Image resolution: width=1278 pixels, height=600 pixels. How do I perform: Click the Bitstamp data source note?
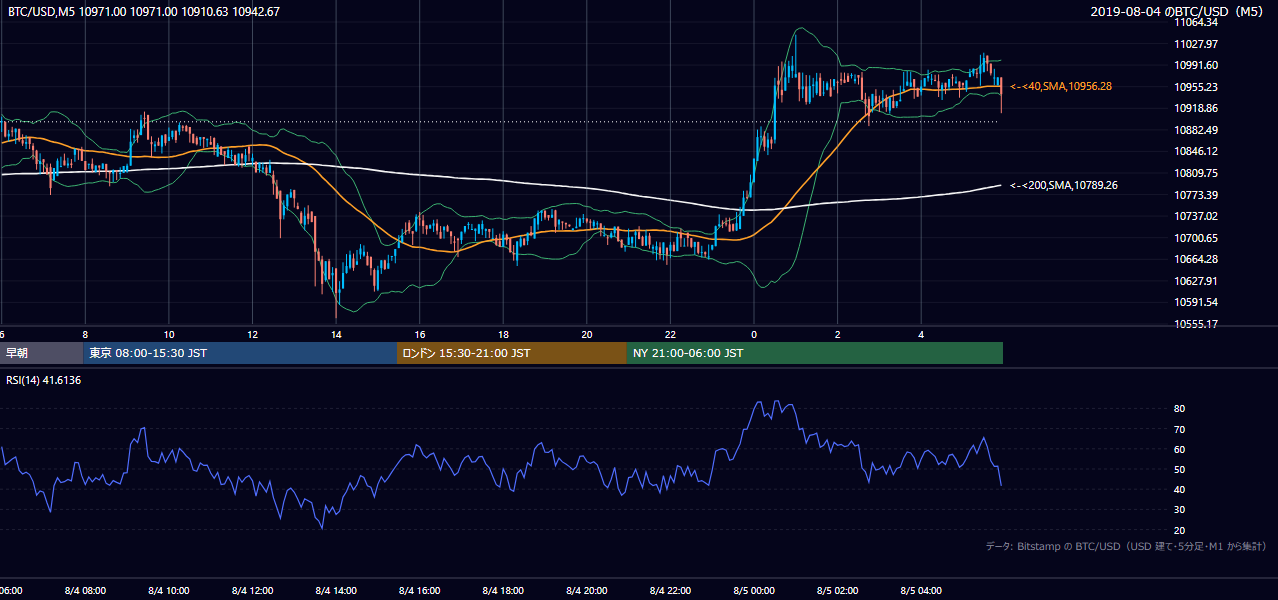[1126, 546]
